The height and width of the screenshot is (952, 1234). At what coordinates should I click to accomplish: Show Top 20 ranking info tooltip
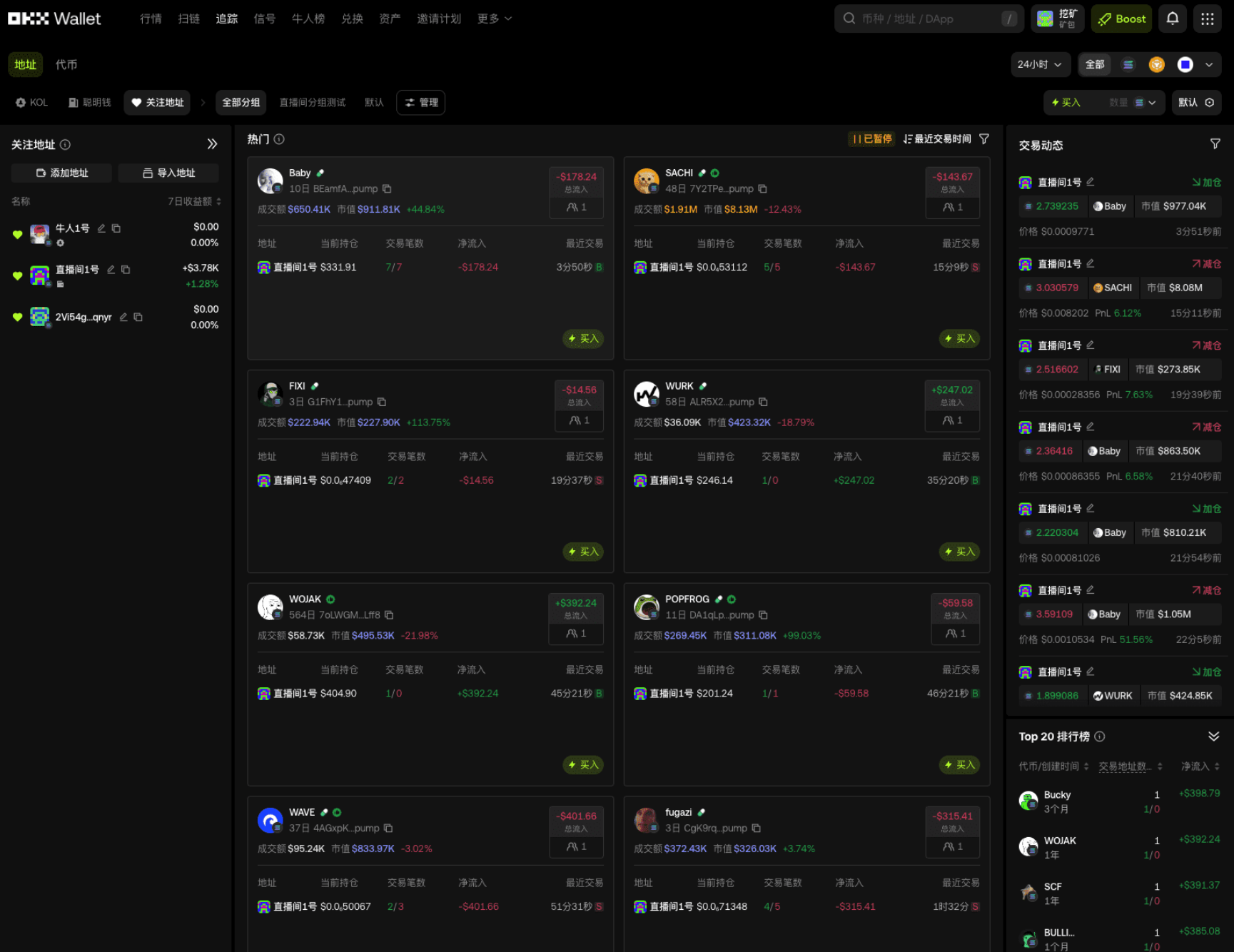coord(1100,736)
